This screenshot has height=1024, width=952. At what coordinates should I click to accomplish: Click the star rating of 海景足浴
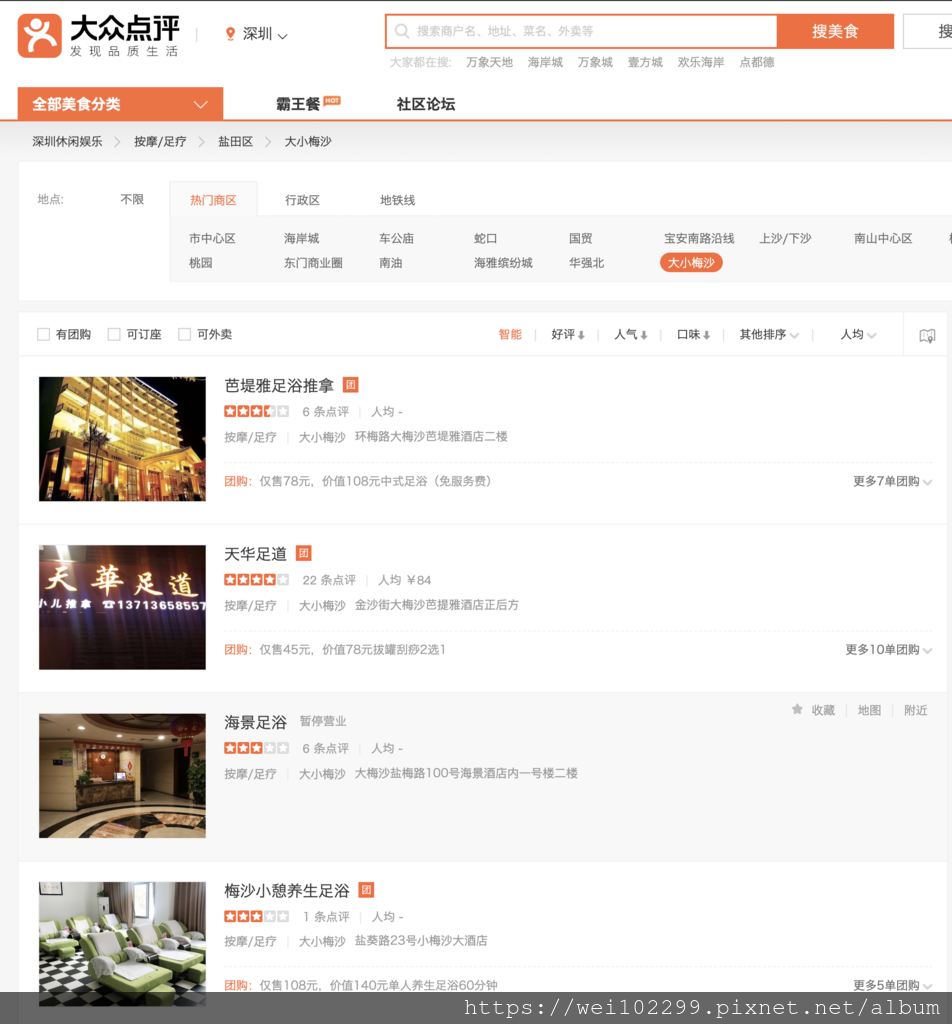coord(257,748)
